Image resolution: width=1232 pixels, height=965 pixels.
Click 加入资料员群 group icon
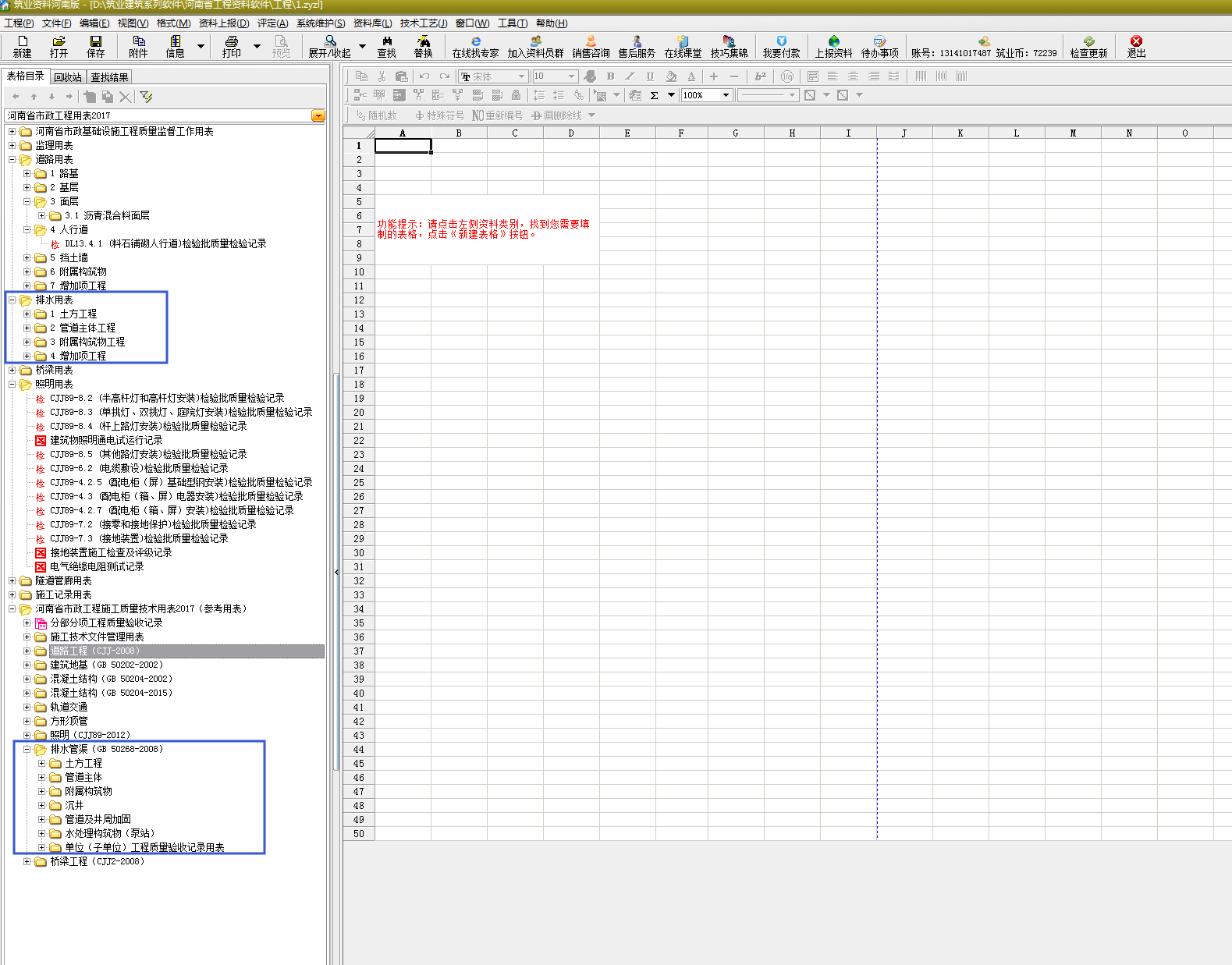click(x=535, y=46)
